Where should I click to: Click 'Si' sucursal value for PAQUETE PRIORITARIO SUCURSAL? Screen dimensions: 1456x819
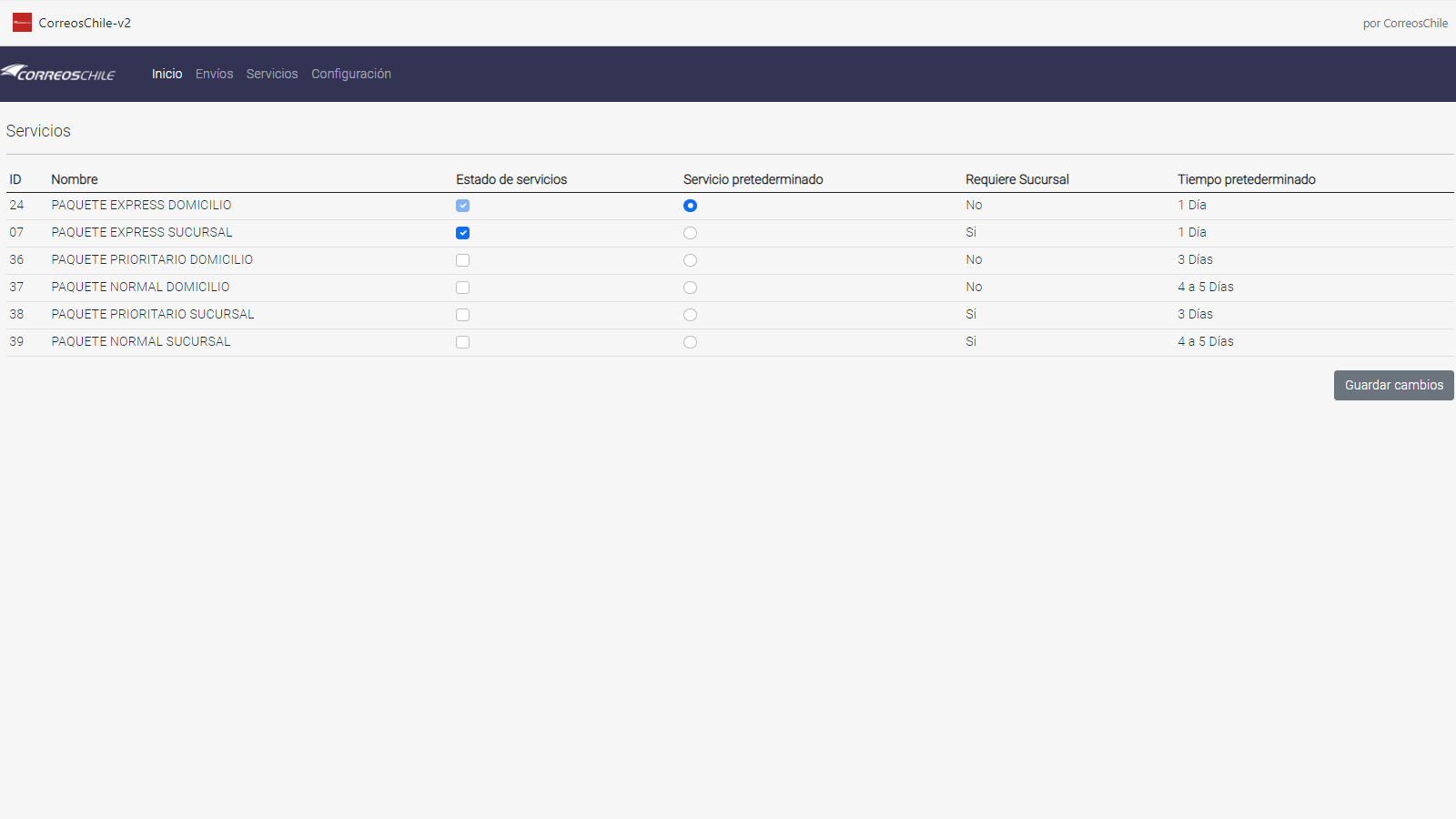point(971,314)
